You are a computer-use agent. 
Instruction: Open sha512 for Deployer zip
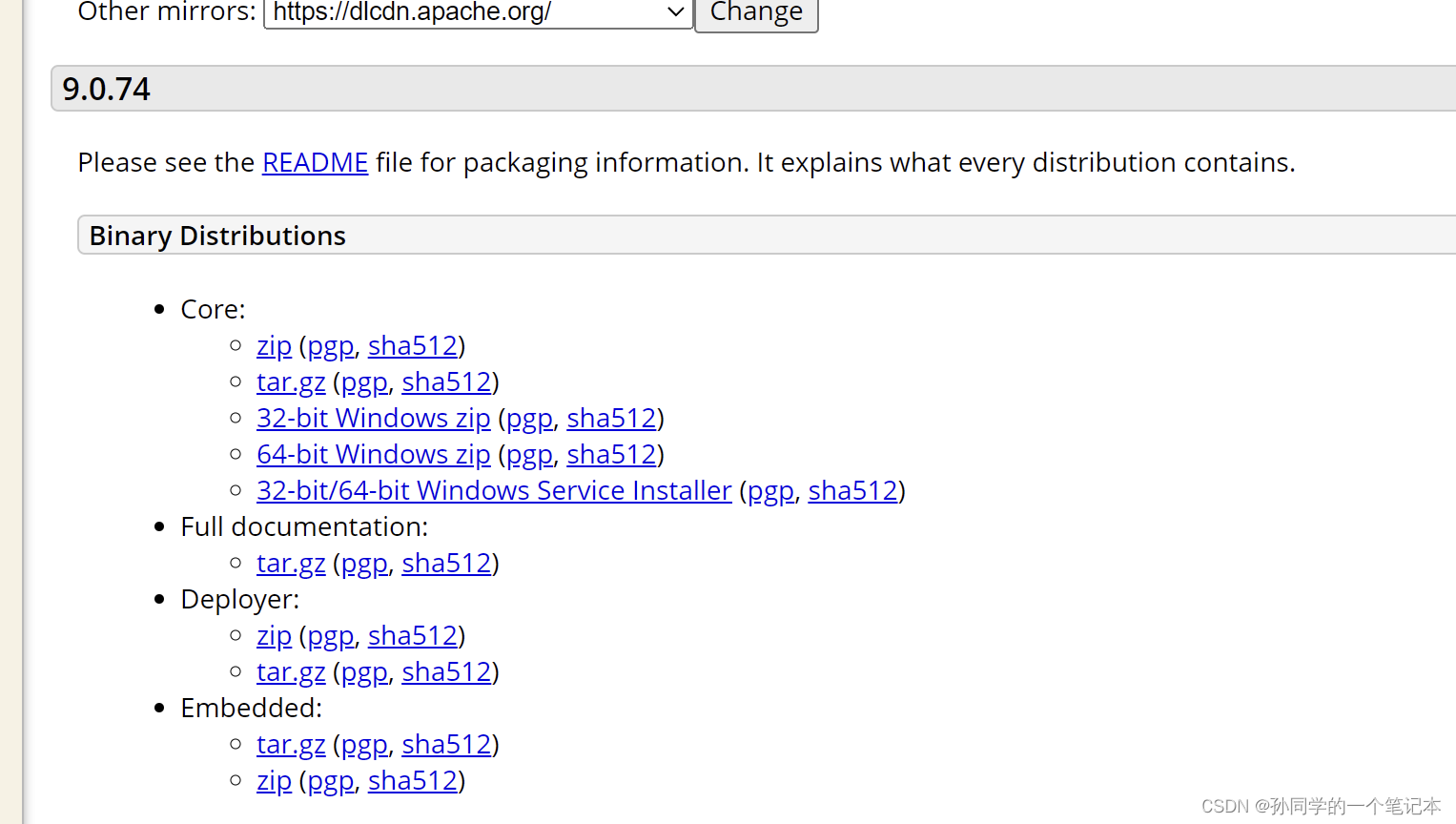tap(413, 636)
